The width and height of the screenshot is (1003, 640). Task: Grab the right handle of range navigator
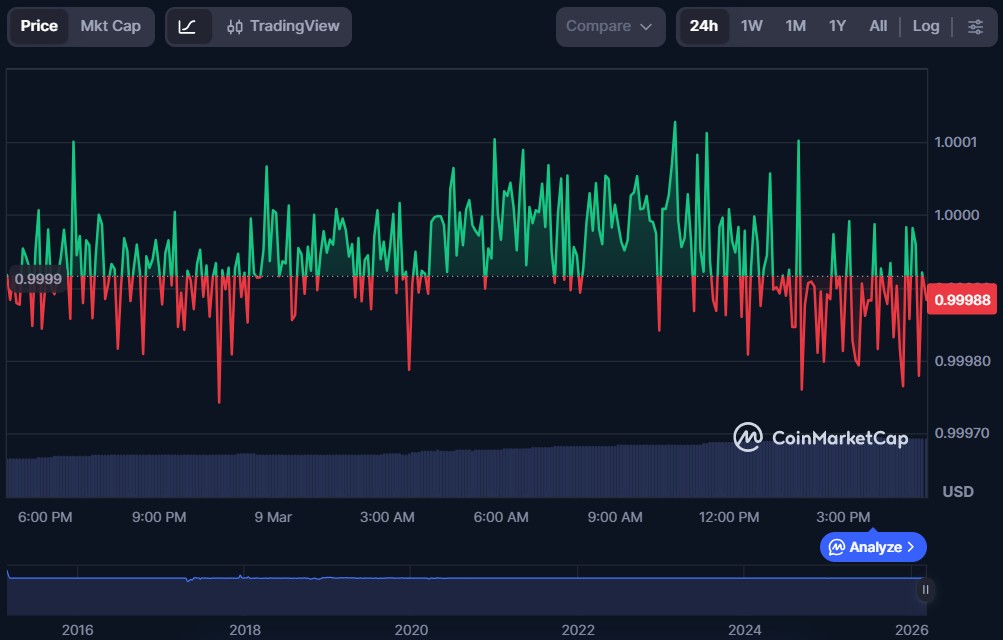click(x=925, y=590)
